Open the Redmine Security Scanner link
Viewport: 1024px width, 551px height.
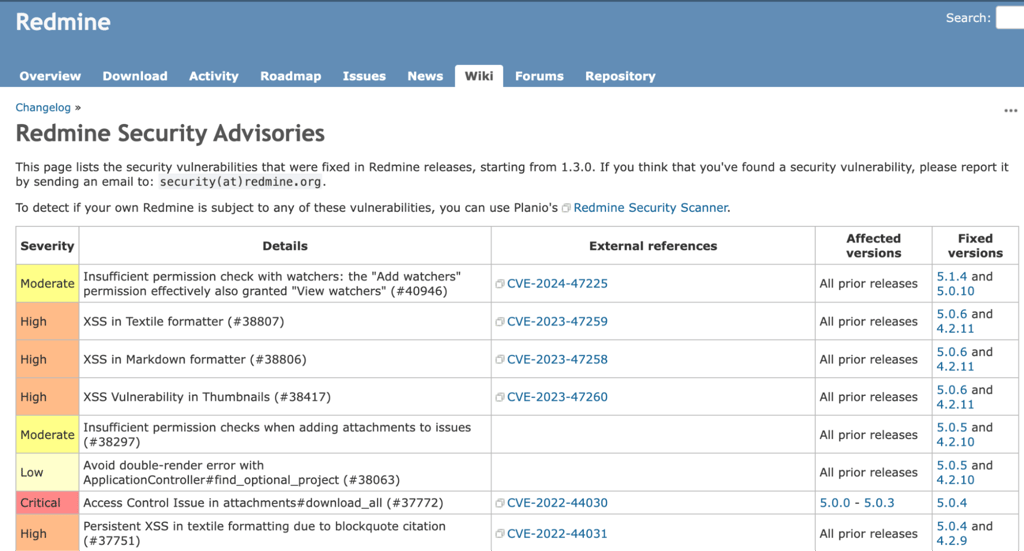650,208
